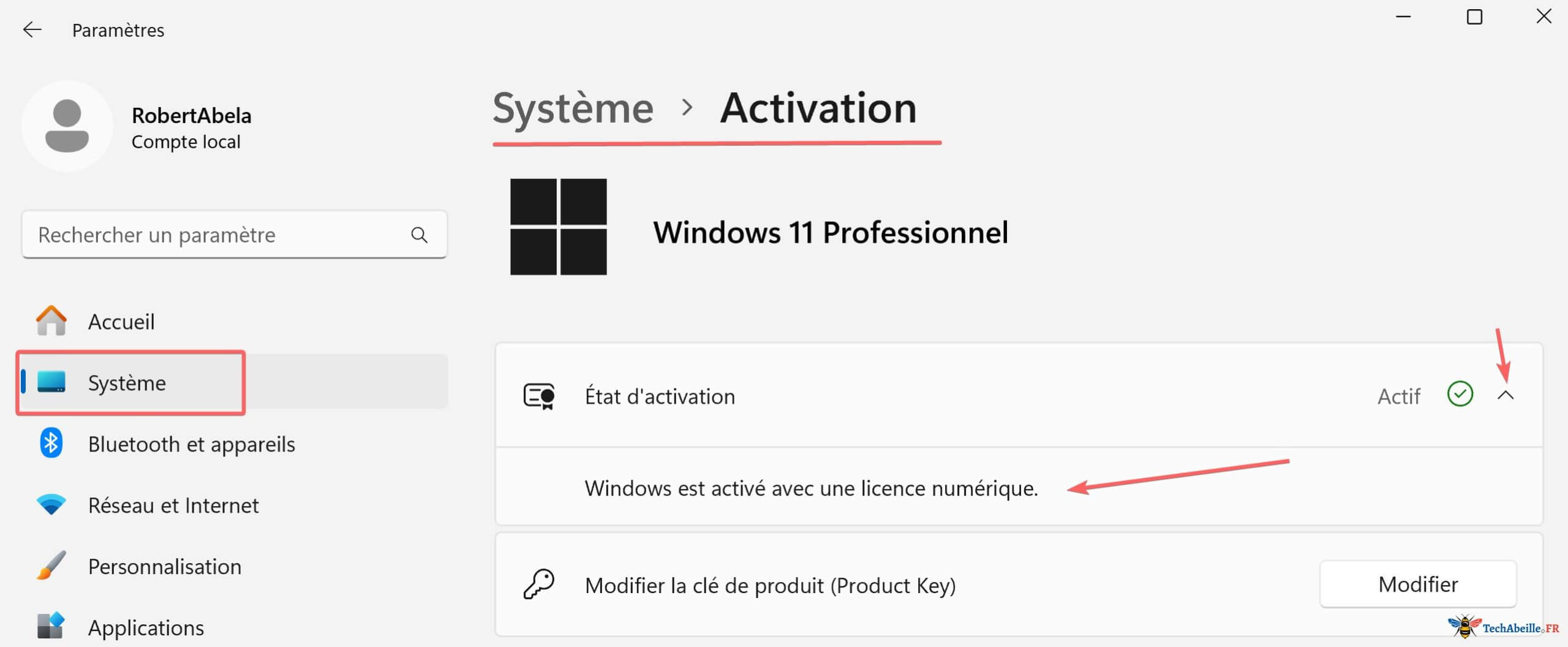Click the Personnalisation paintbrush icon
Viewport: 1568px width, 647px height.
point(51,566)
